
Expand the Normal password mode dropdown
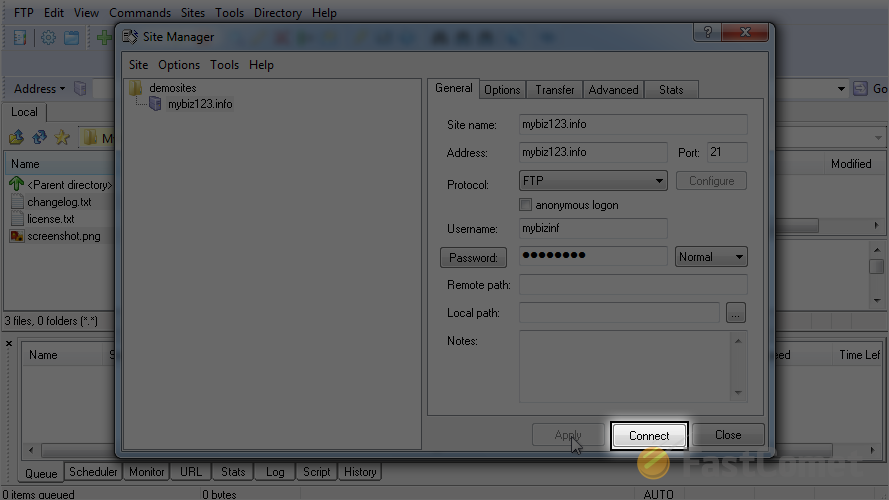711,257
